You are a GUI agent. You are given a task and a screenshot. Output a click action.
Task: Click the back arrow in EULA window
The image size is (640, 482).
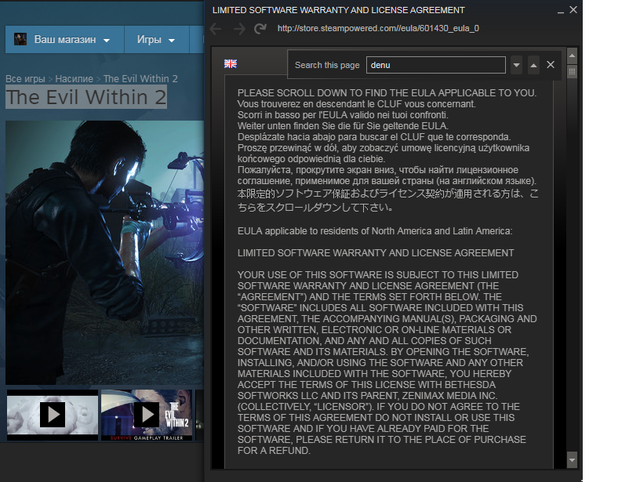click(216, 29)
